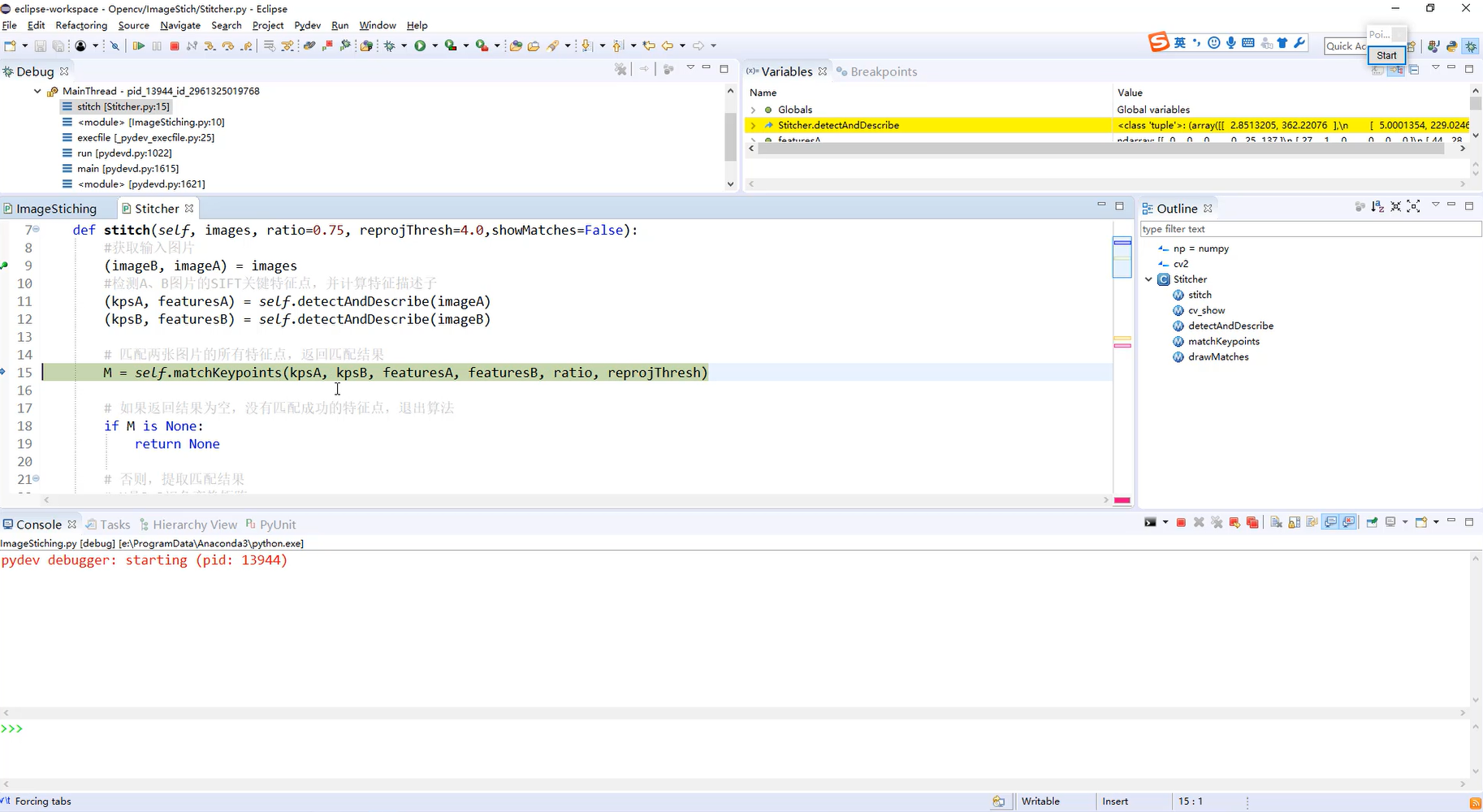Image resolution: width=1483 pixels, height=812 pixels.
Task: Expand the Globals variable row
Action: coord(753,110)
